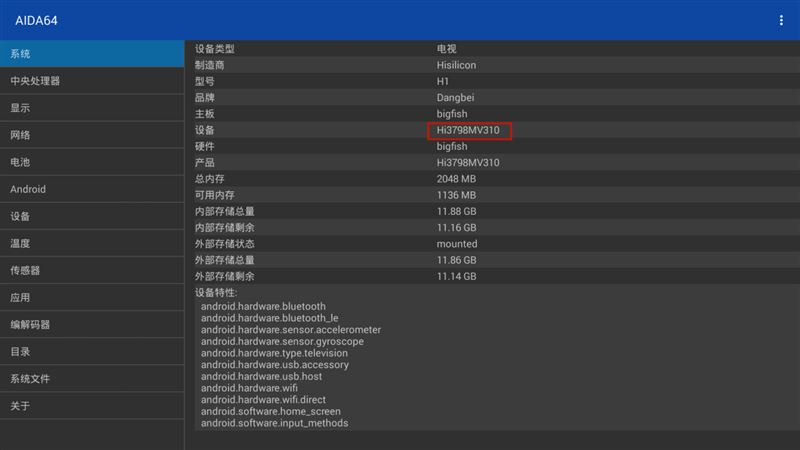Select the 外部存储状态 value mounted
This screenshot has height=450, width=800.
(x=457, y=244)
